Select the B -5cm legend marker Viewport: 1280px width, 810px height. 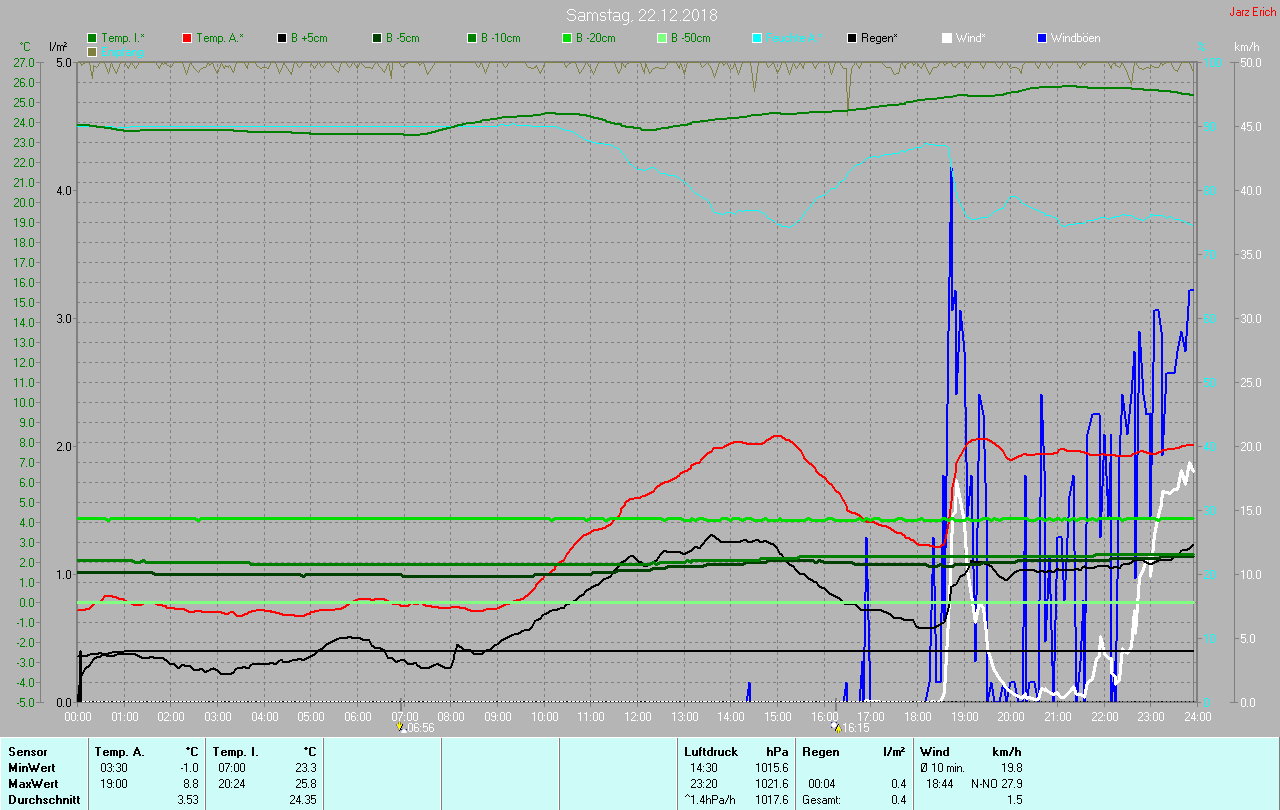(x=377, y=38)
